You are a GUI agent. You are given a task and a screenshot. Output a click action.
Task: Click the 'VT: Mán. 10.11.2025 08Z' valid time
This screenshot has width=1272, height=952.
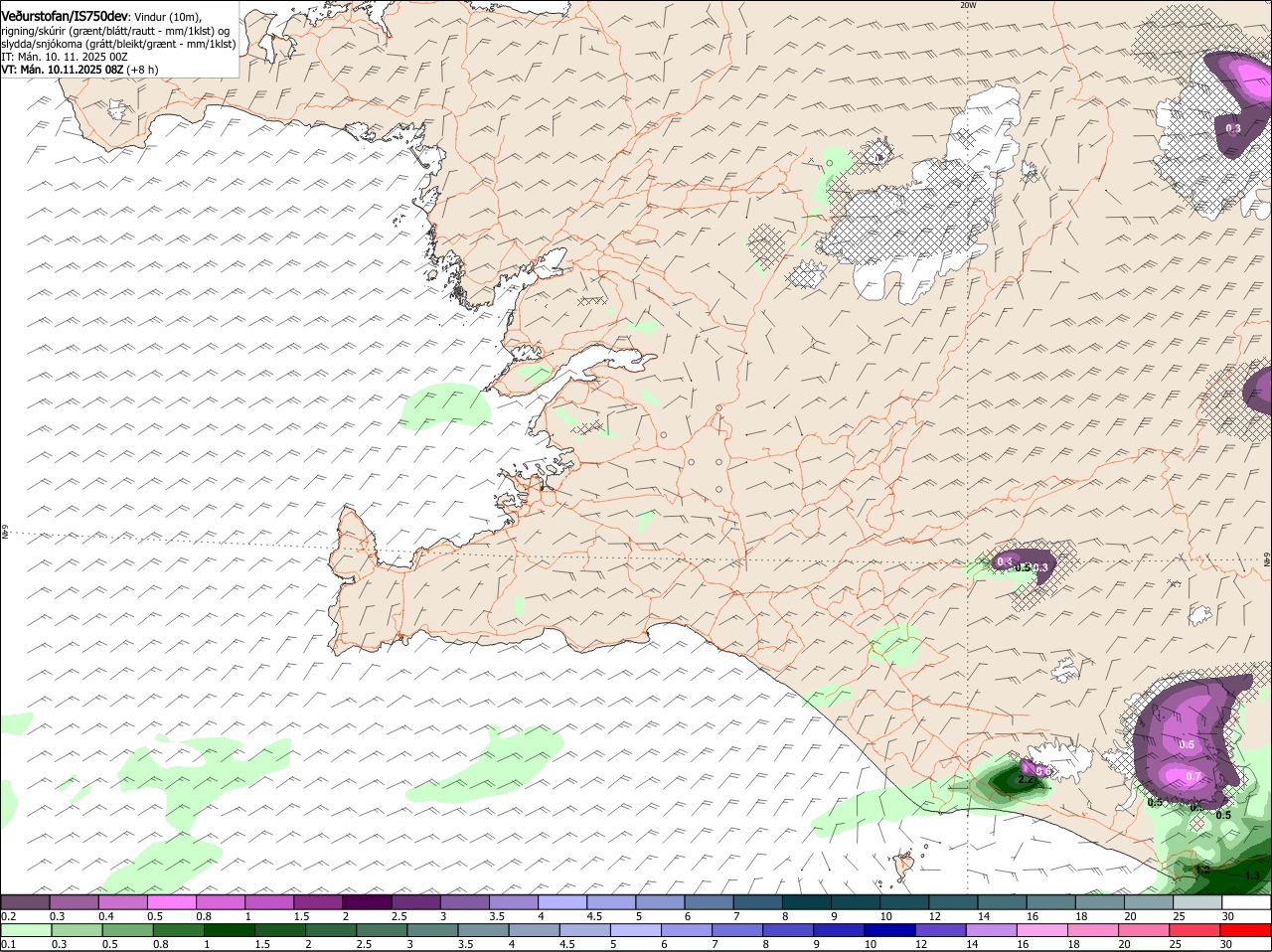[x=62, y=70]
